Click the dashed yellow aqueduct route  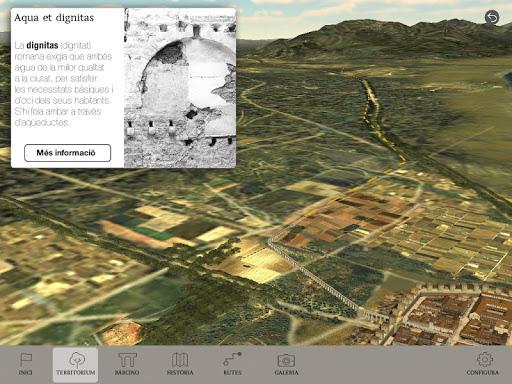(370, 143)
